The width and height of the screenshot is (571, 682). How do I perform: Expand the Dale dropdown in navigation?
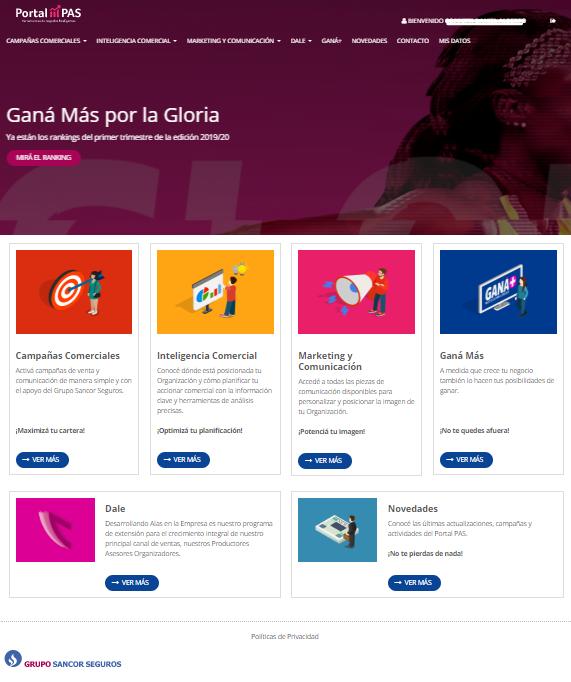[301, 41]
